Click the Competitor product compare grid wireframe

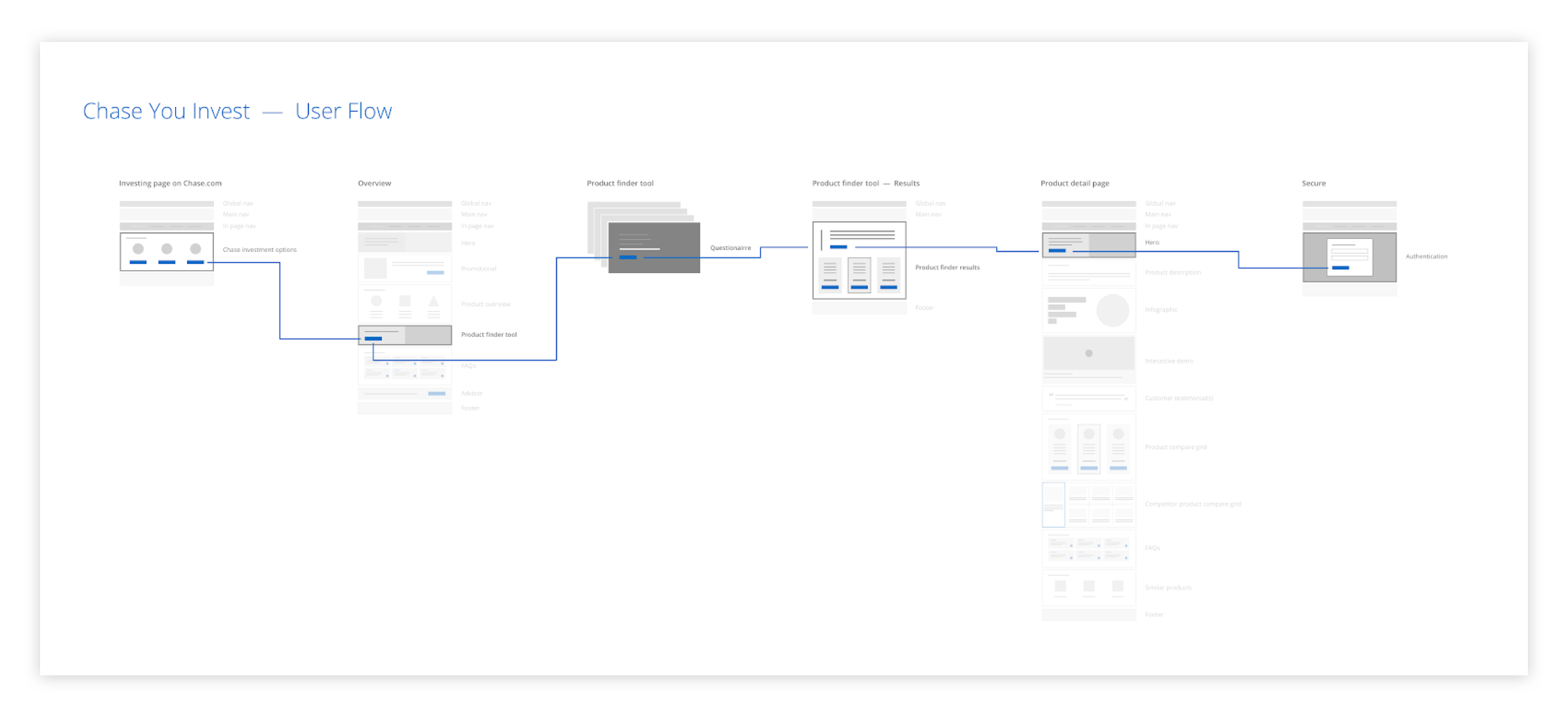point(1088,505)
